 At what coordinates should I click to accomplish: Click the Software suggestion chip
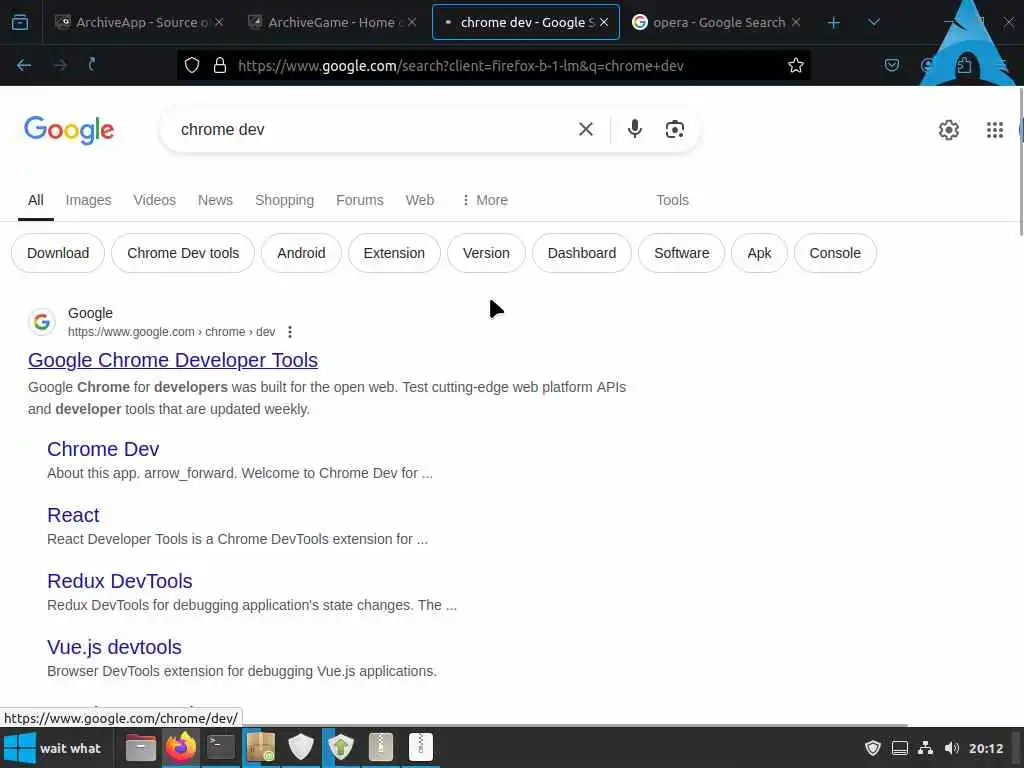coord(682,253)
